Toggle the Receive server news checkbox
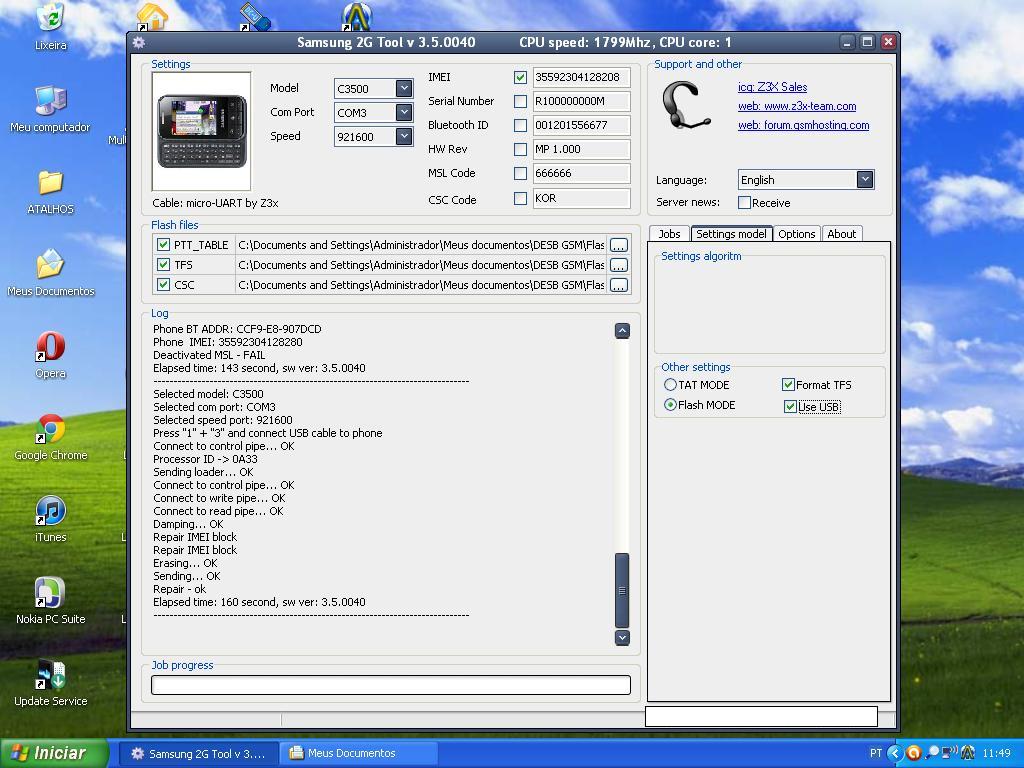This screenshot has width=1024, height=768. pos(744,202)
